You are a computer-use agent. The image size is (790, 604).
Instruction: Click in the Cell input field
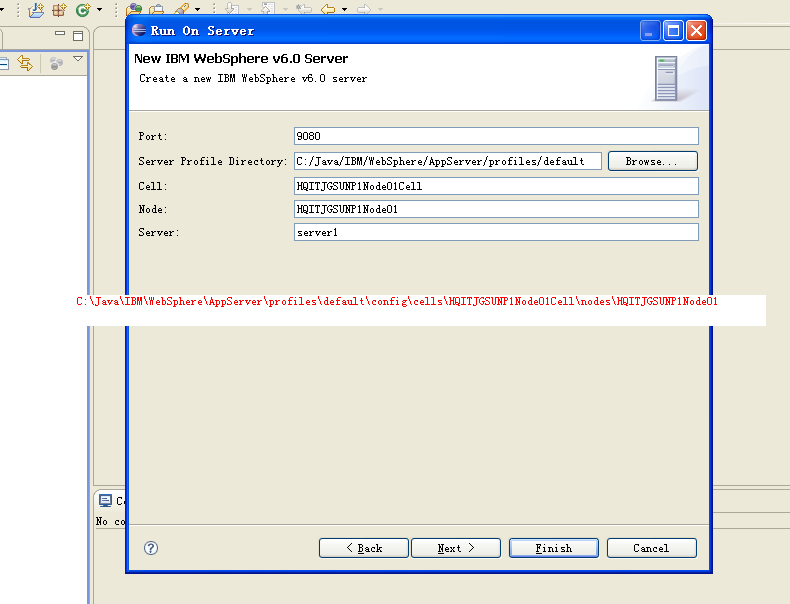click(x=496, y=186)
